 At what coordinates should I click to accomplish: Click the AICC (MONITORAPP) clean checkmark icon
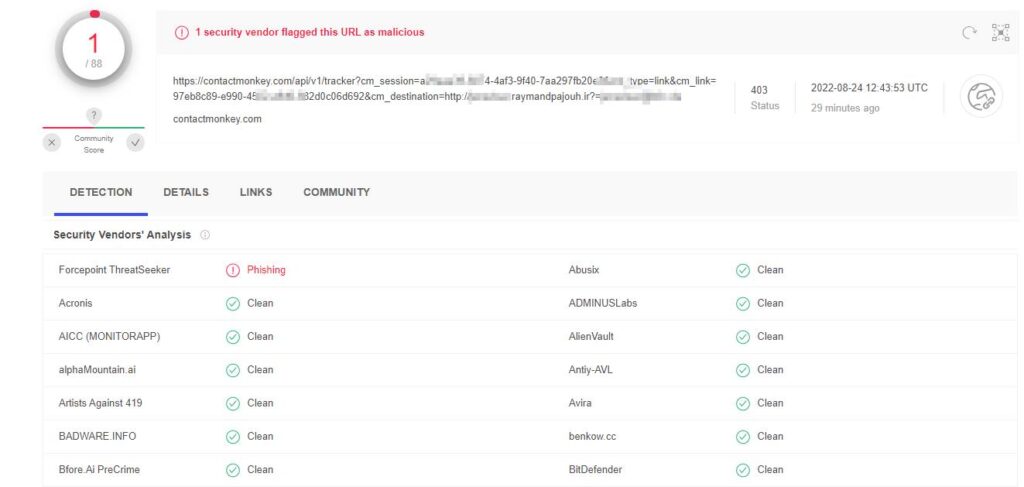pyautogui.click(x=233, y=337)
